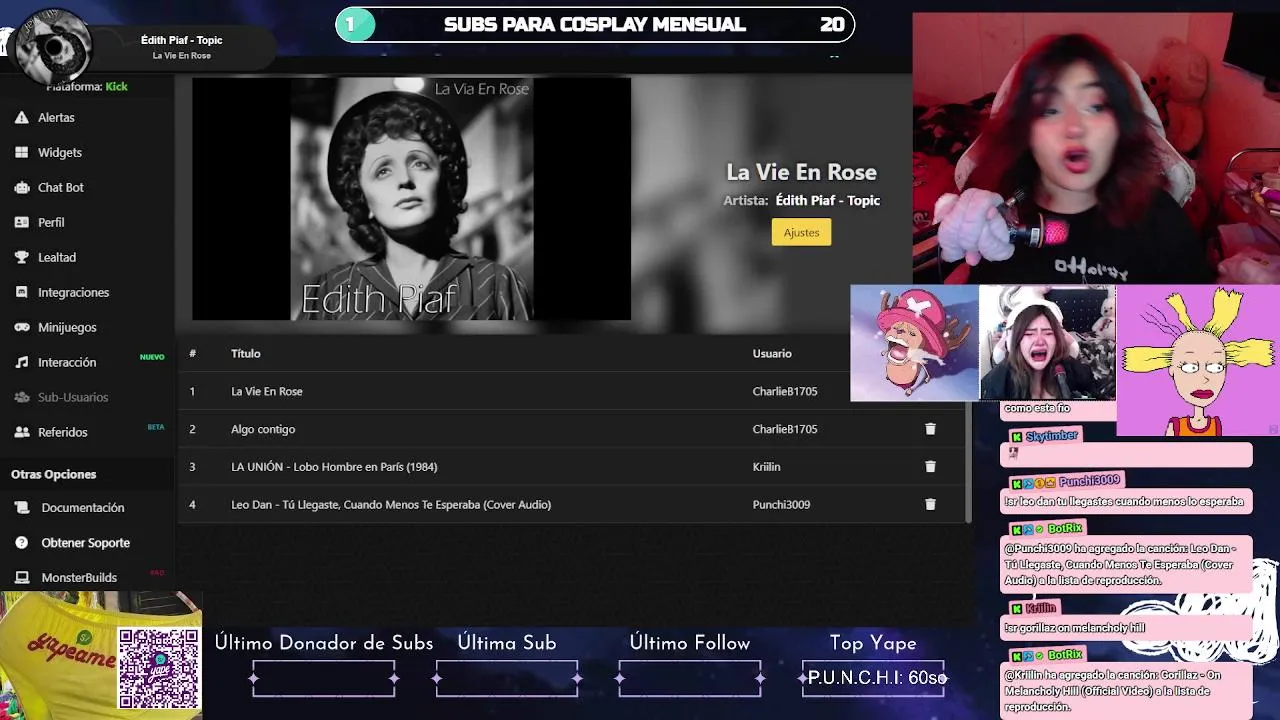
Task: Select the La Vie En Rose row title
Action: (x=267, y=391)
